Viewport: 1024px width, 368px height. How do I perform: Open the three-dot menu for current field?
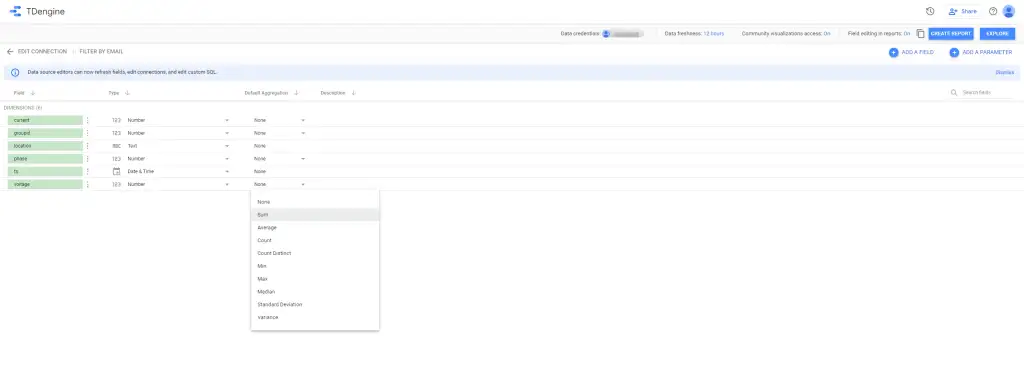[88, 120]
